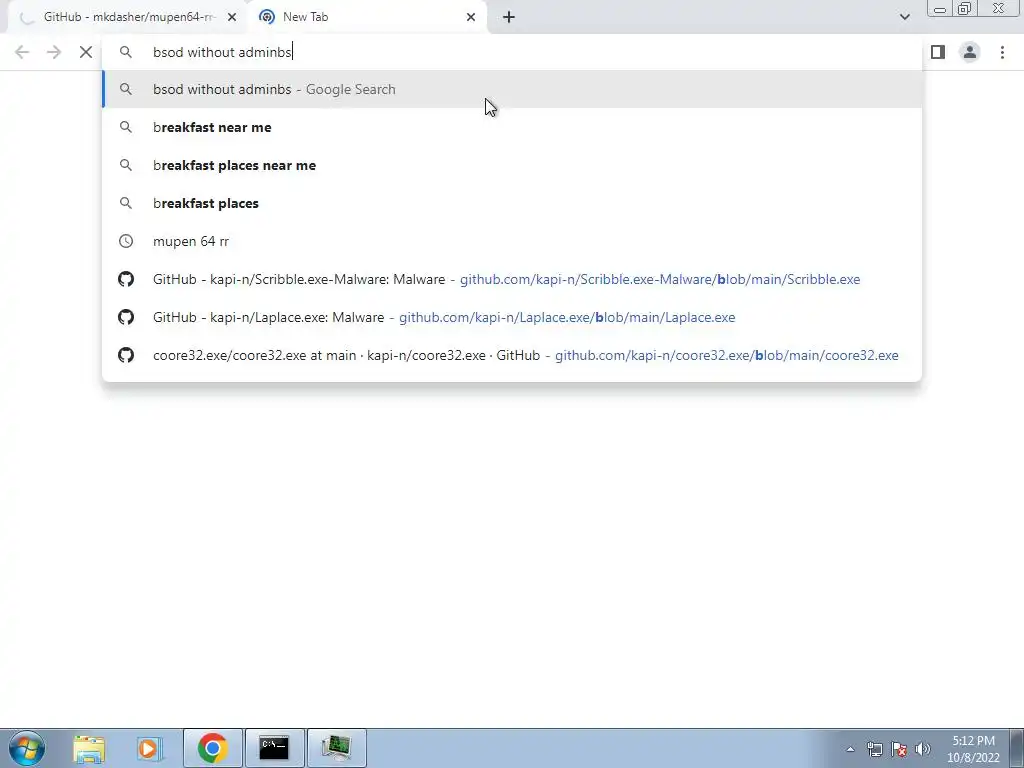Select the New Tab tab
Image resolution: width=1024 pixels, height=768 pixels.
[367, 17]
